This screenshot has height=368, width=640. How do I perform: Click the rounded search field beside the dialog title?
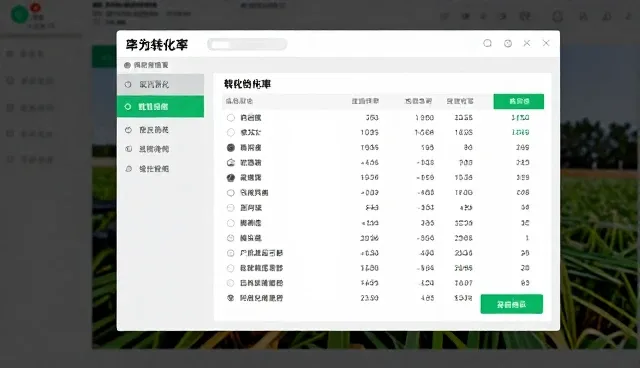tap(247, 44)
